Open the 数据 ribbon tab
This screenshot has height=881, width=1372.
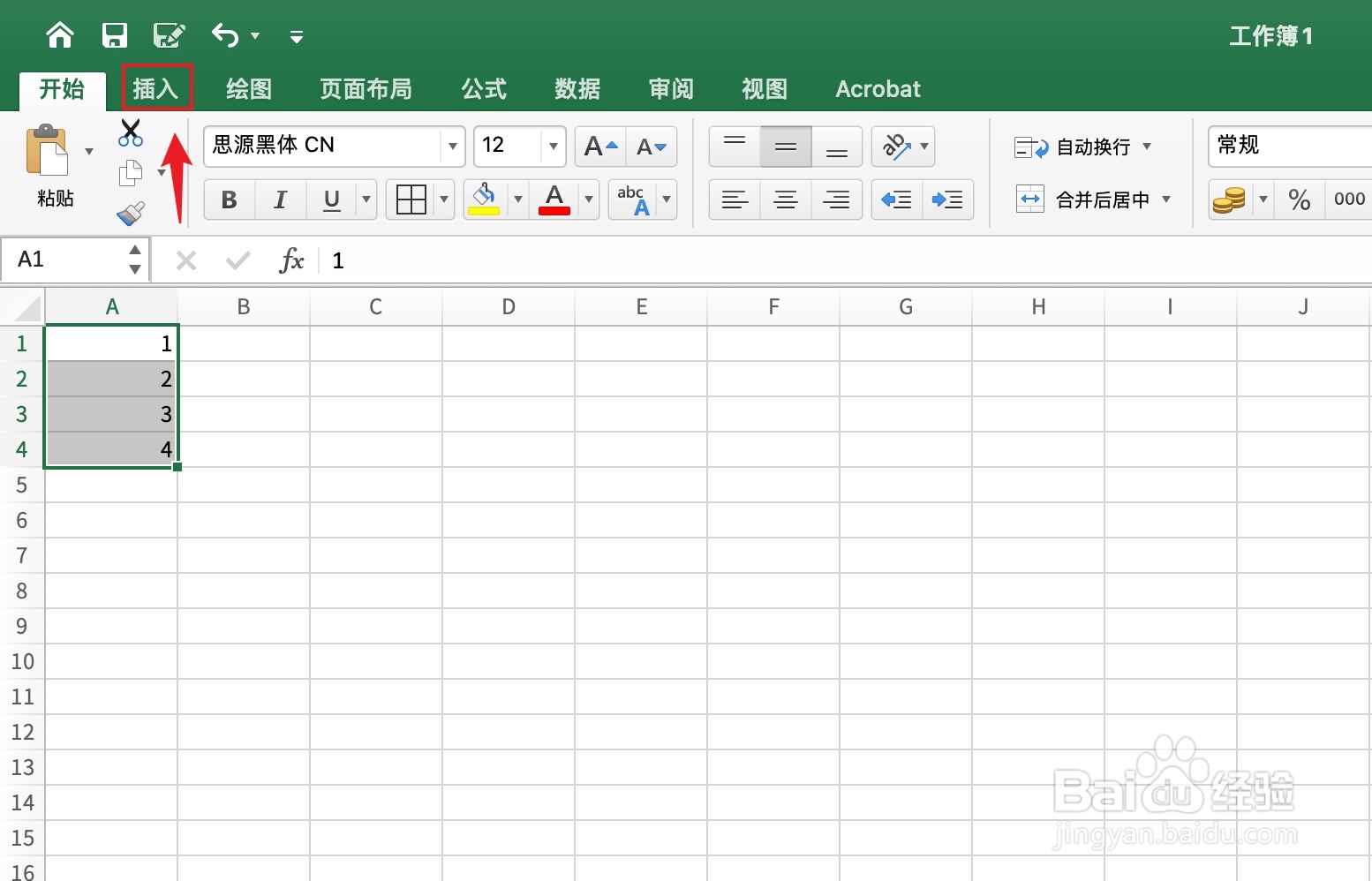[x=577, y=89]
